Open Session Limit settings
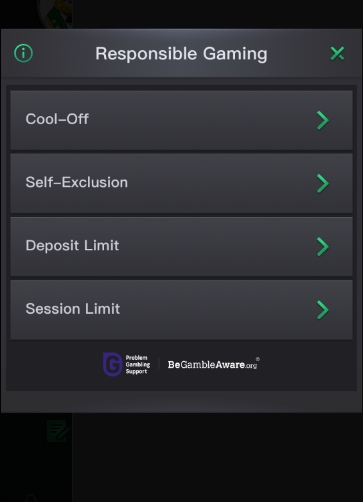The image size is (363, 502). tap(181, 310)
